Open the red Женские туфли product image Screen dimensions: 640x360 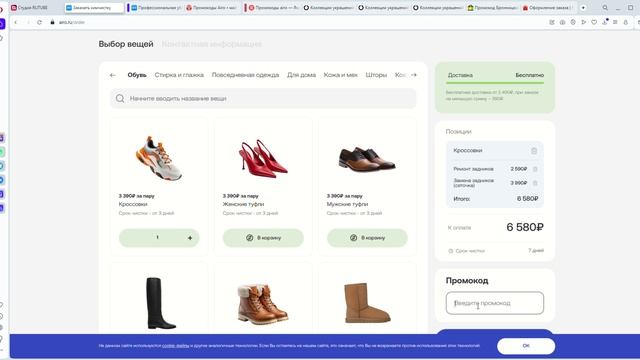tap(263, 158)
